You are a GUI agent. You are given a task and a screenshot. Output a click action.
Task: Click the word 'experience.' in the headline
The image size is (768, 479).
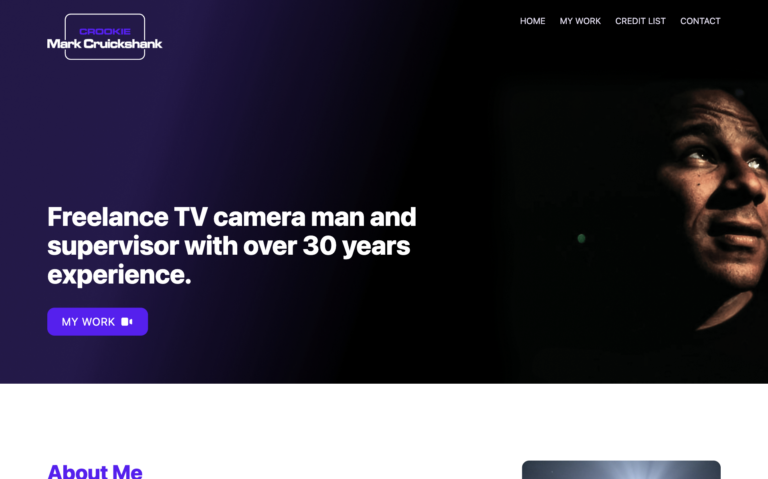[x=119, y=275]
